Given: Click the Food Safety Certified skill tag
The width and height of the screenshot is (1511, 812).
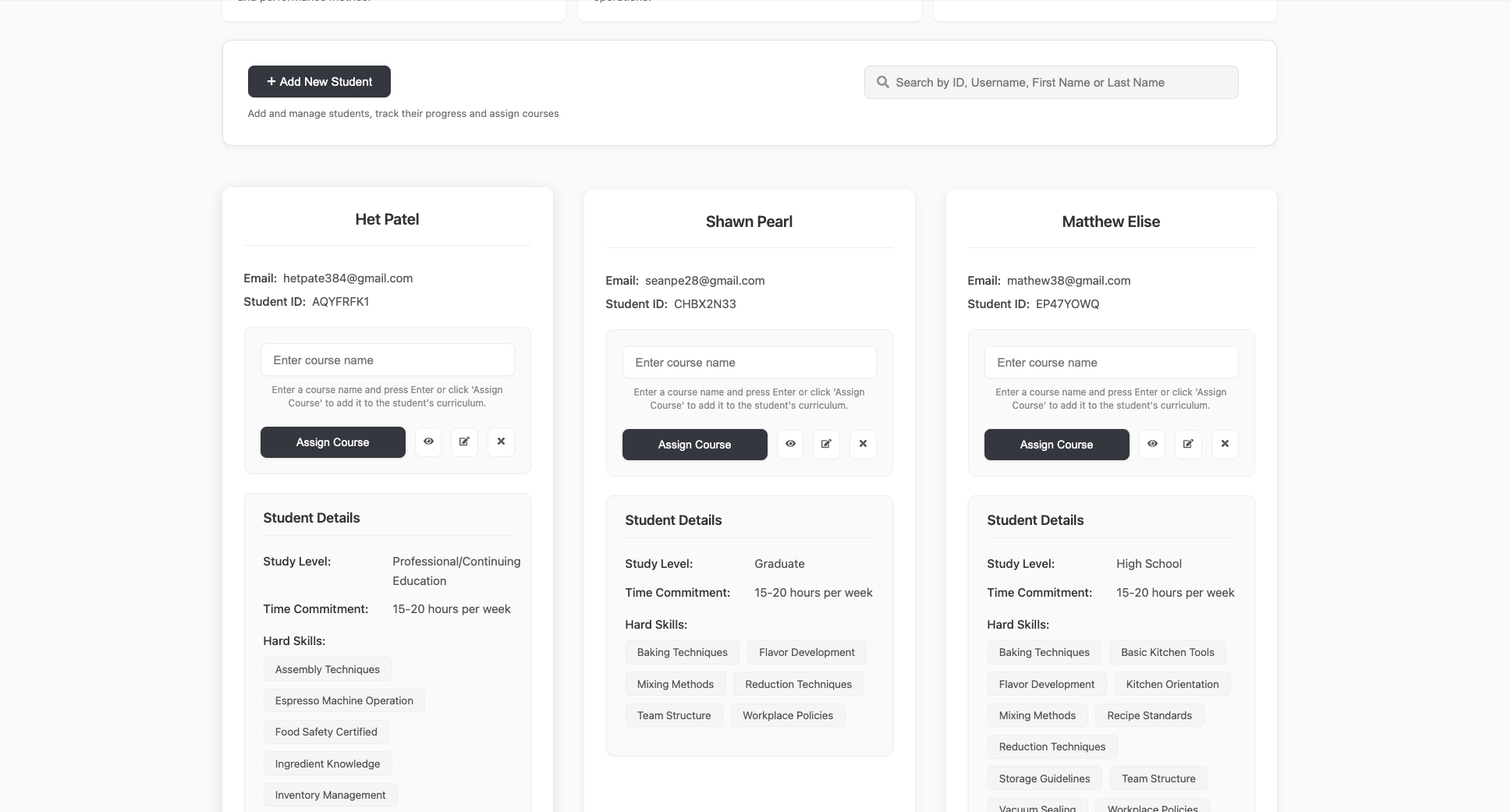Looking at the screenshot, I should pos(326,732).
